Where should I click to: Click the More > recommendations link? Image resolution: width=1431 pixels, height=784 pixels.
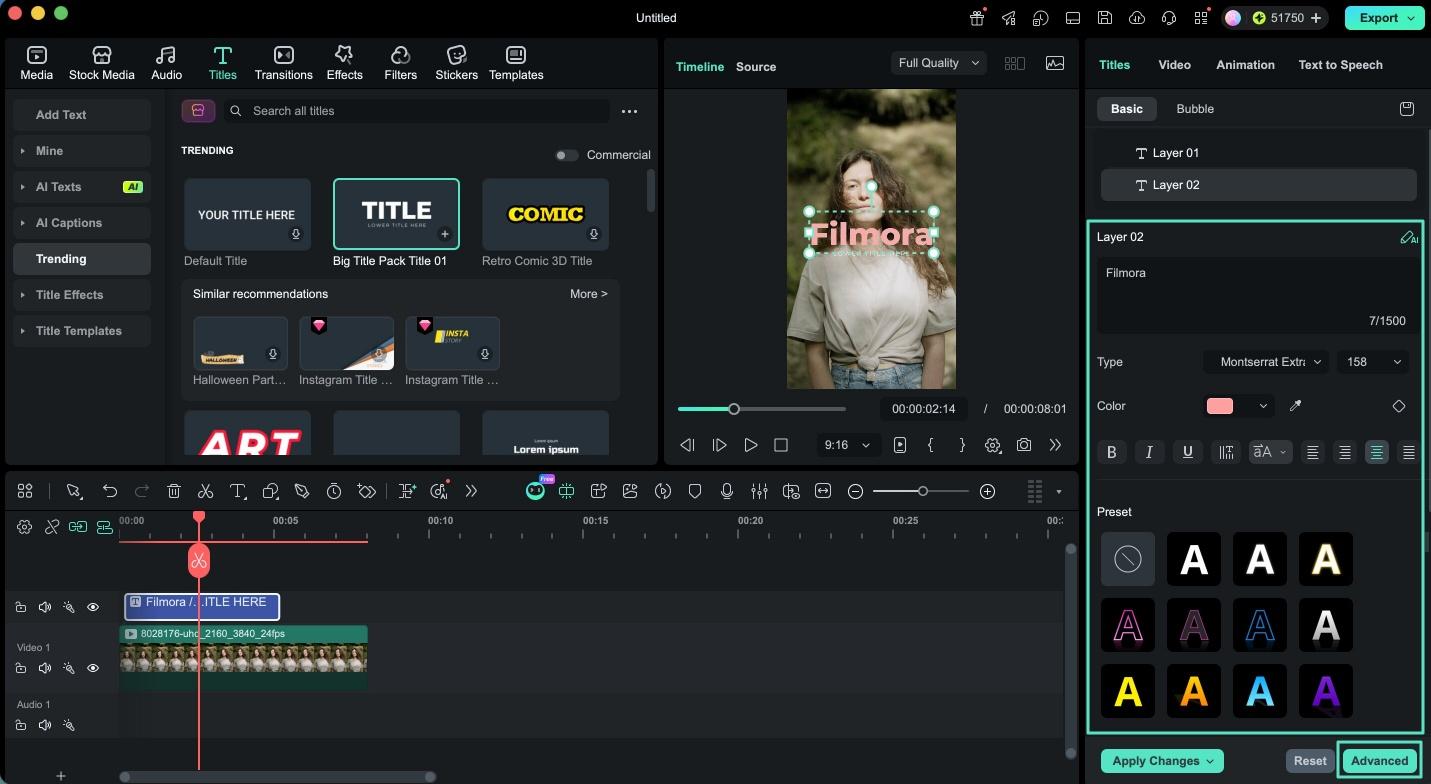click(589, 294)
